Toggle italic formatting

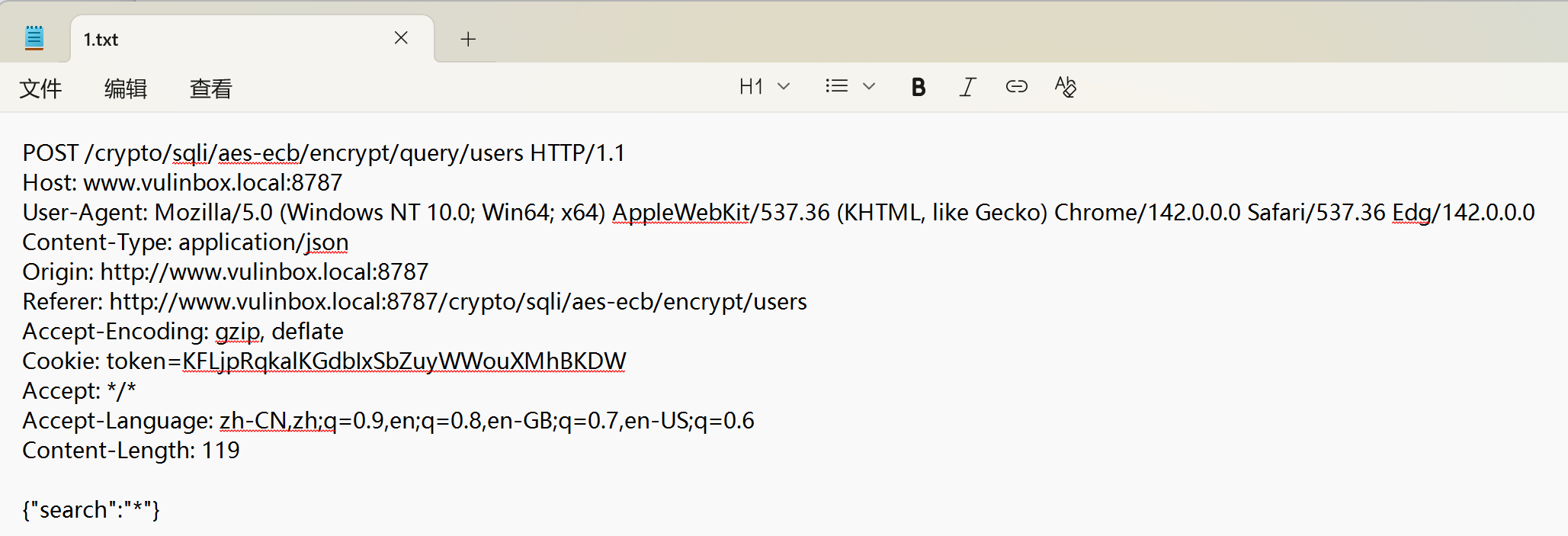[967, 86]
